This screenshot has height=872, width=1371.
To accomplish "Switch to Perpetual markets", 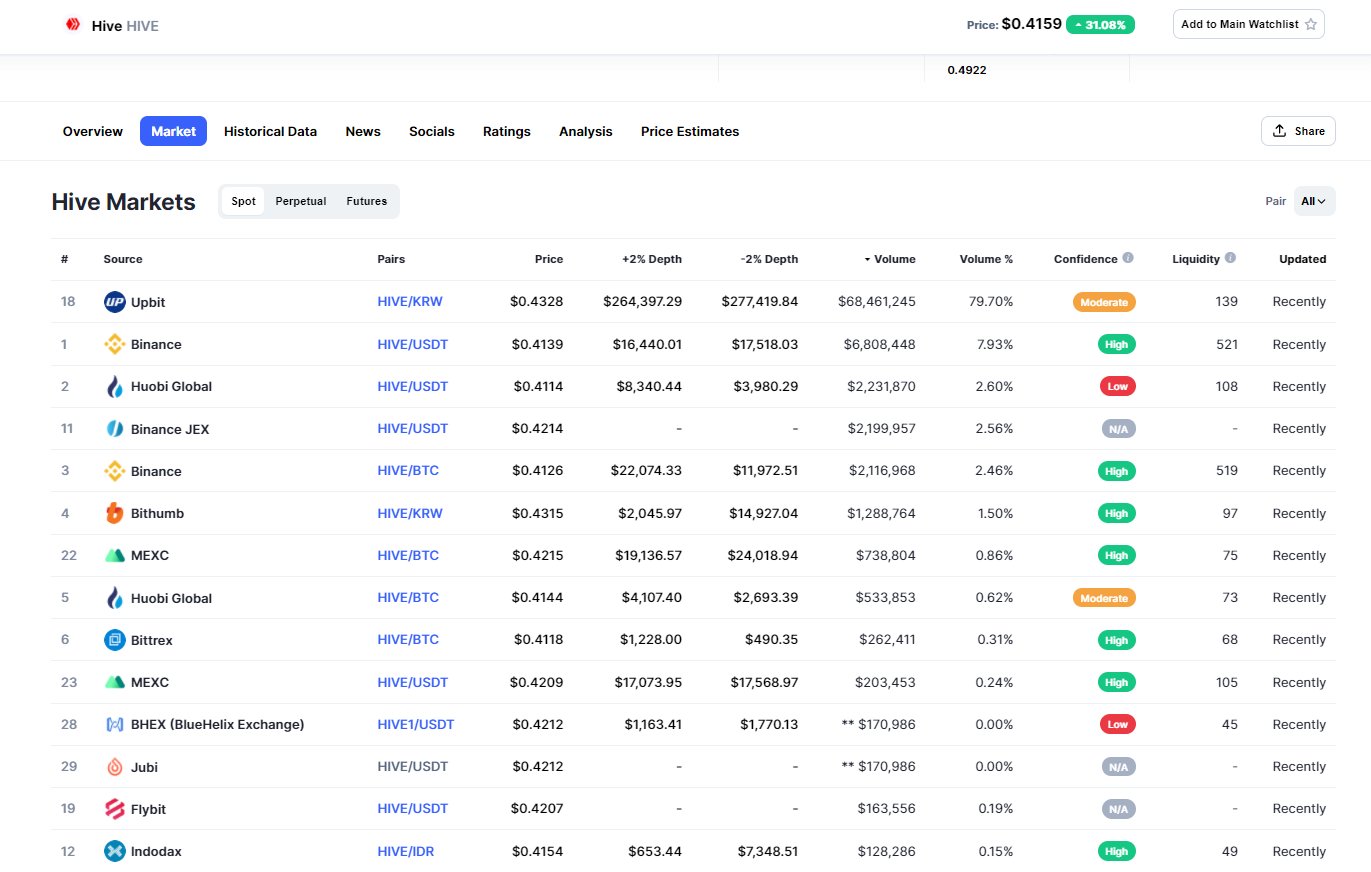I will [301, 201].
